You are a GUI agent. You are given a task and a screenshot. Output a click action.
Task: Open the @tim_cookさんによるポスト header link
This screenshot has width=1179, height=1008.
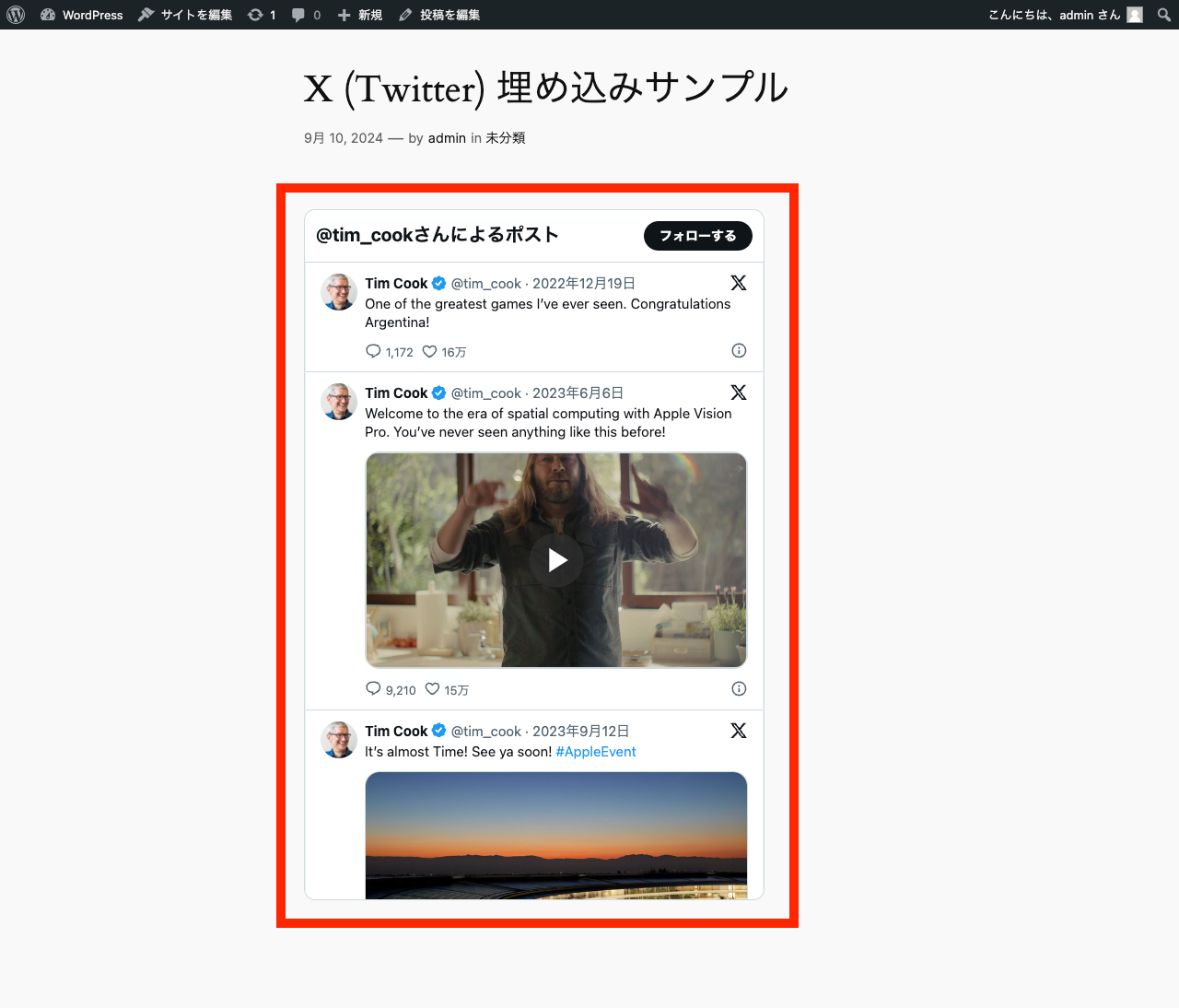(x=438, y=235)
